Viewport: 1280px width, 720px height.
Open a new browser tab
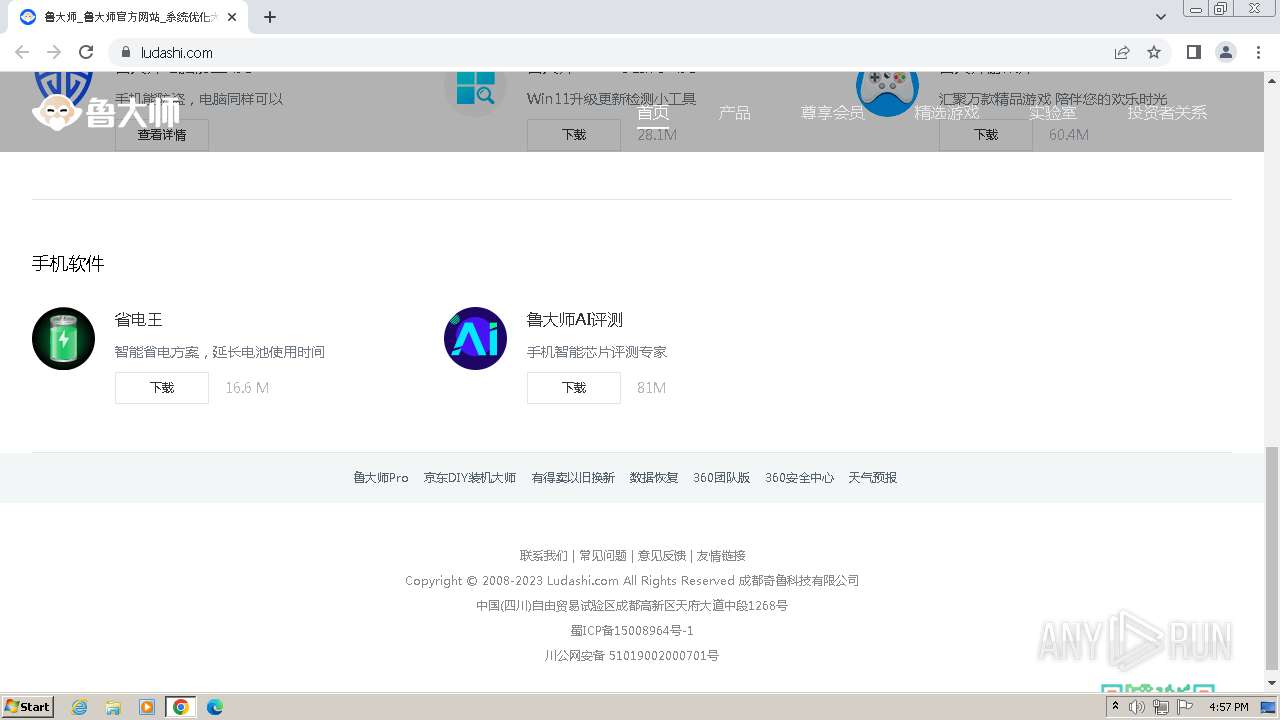[270, 17]
